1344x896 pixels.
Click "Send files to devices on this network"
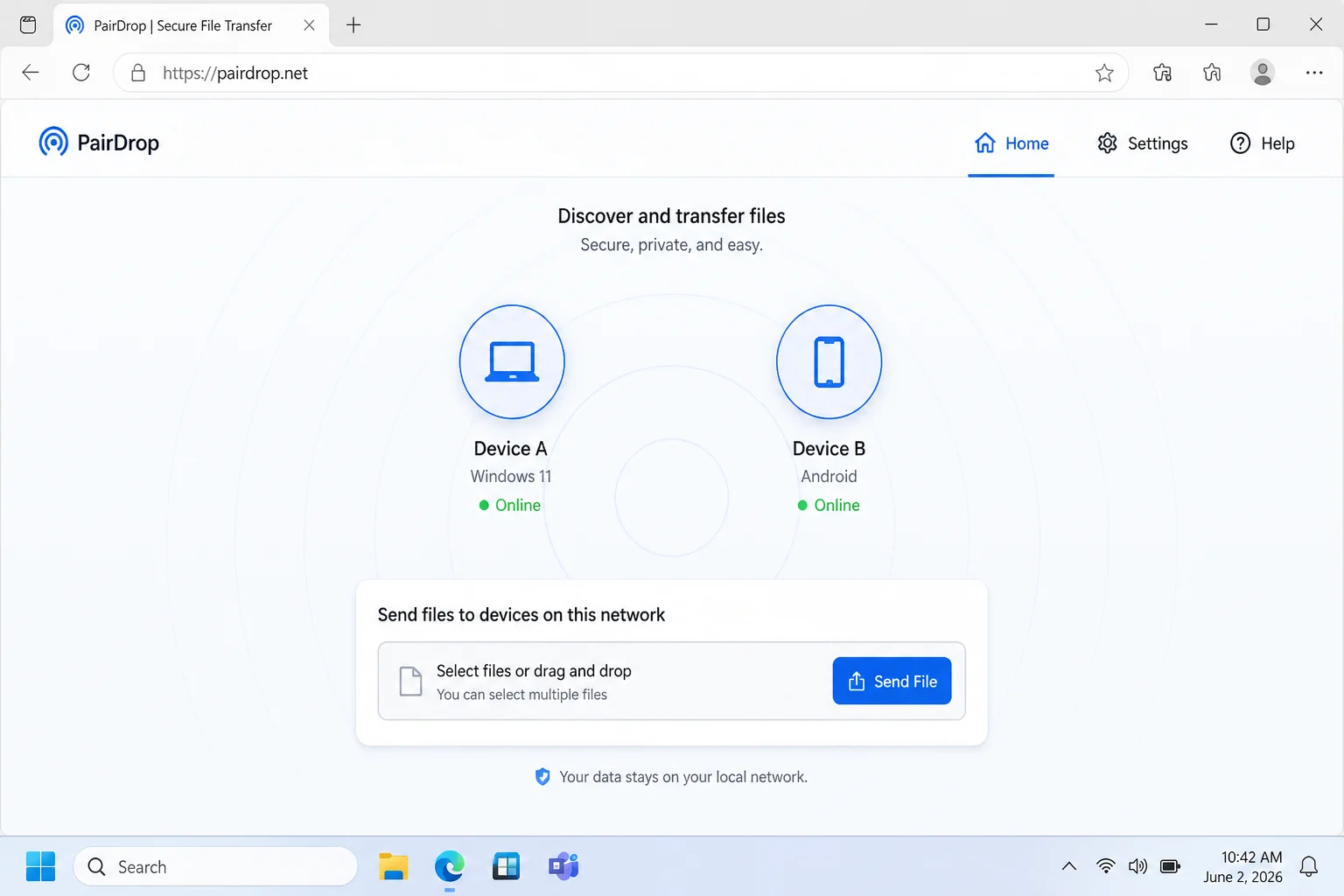click(x=521, y=615)
